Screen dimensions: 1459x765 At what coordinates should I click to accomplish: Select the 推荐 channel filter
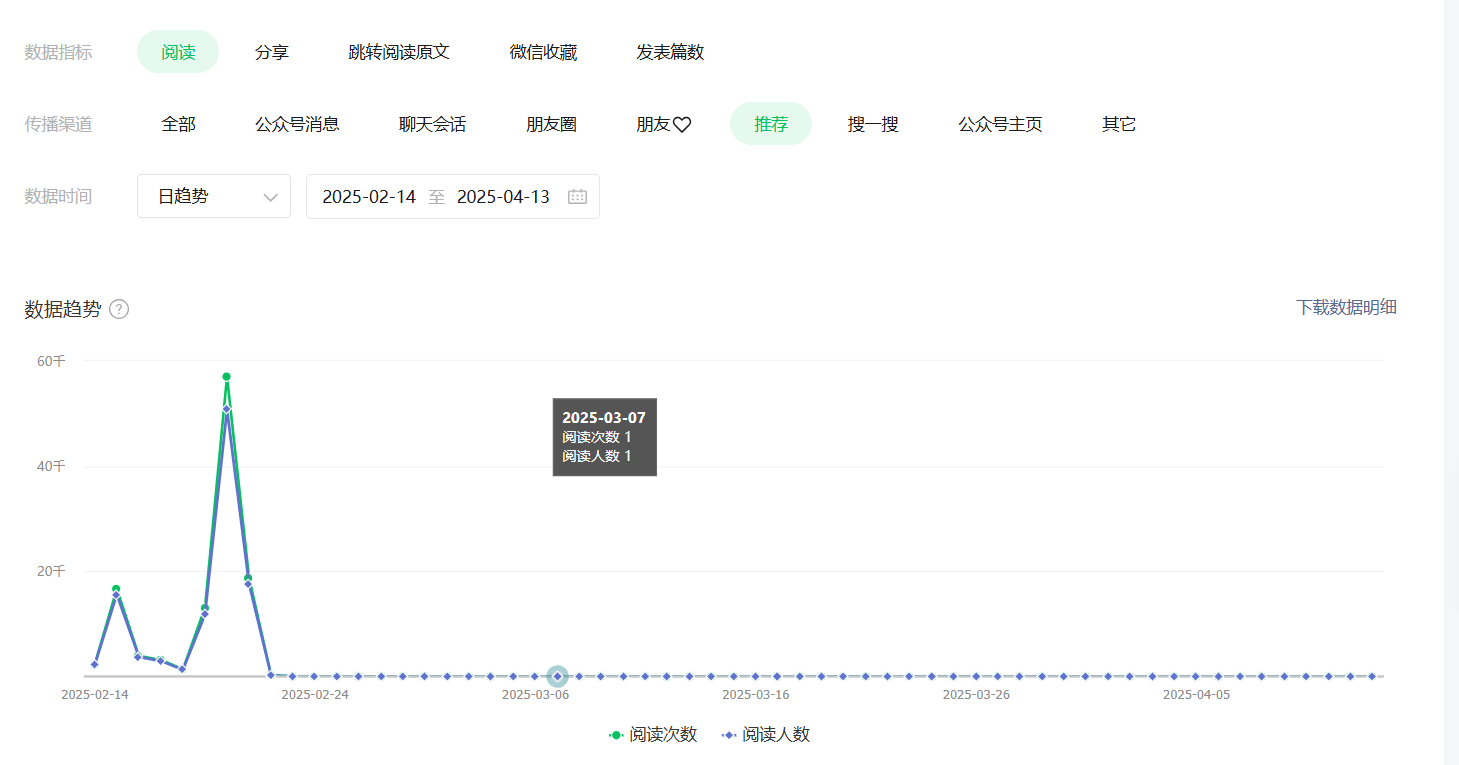[x=771, y=124]
